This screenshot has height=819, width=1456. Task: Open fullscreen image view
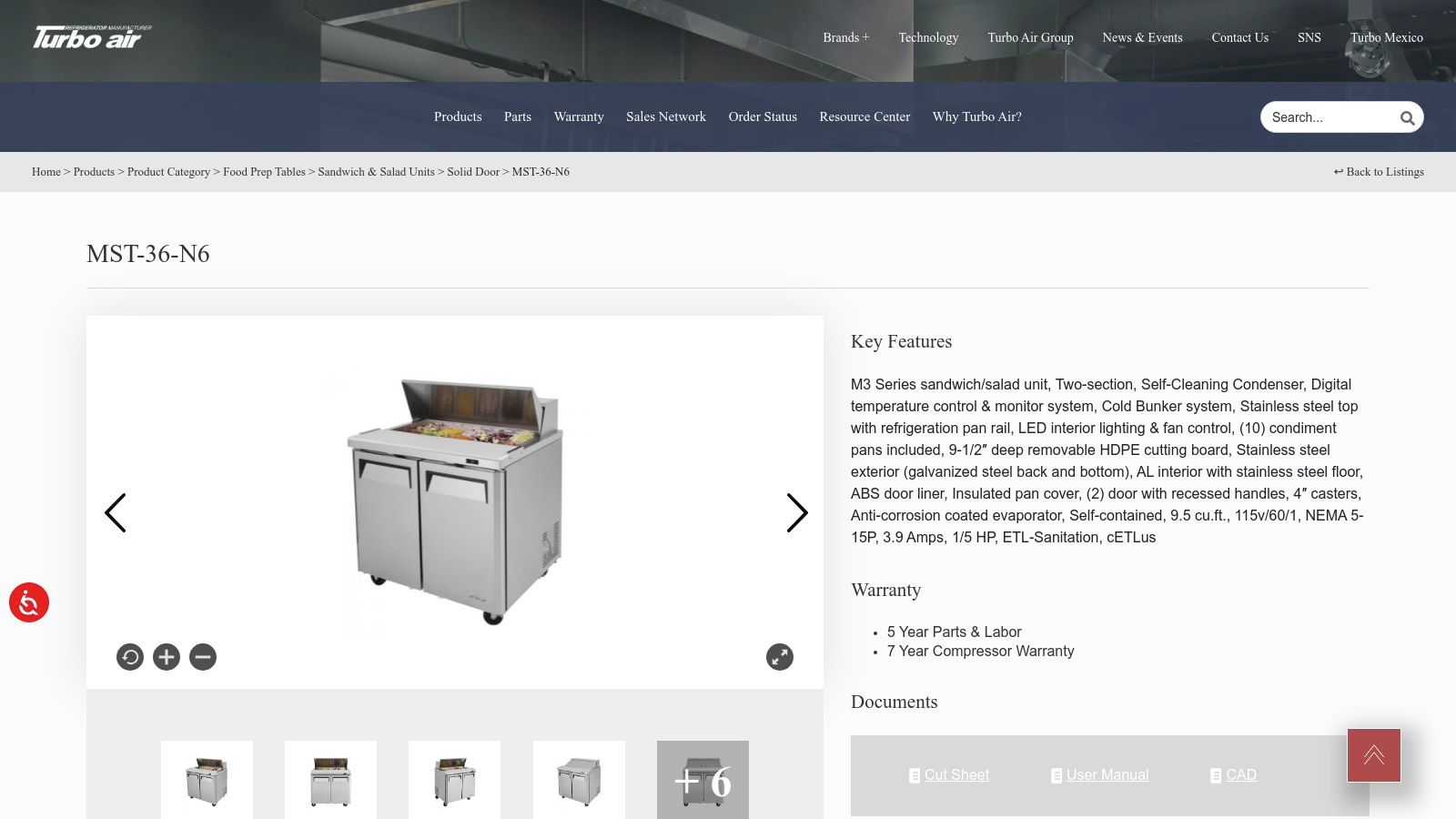tap(780, 657)
